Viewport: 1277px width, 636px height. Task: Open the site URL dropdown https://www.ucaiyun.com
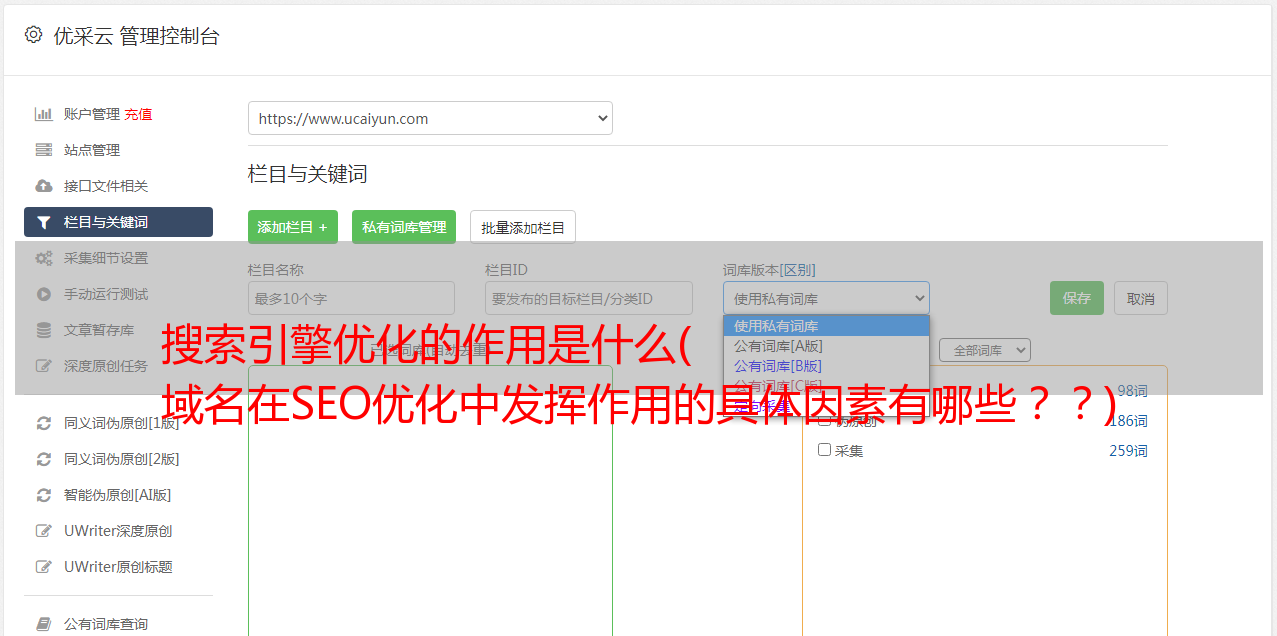click(x=430, y=118)
